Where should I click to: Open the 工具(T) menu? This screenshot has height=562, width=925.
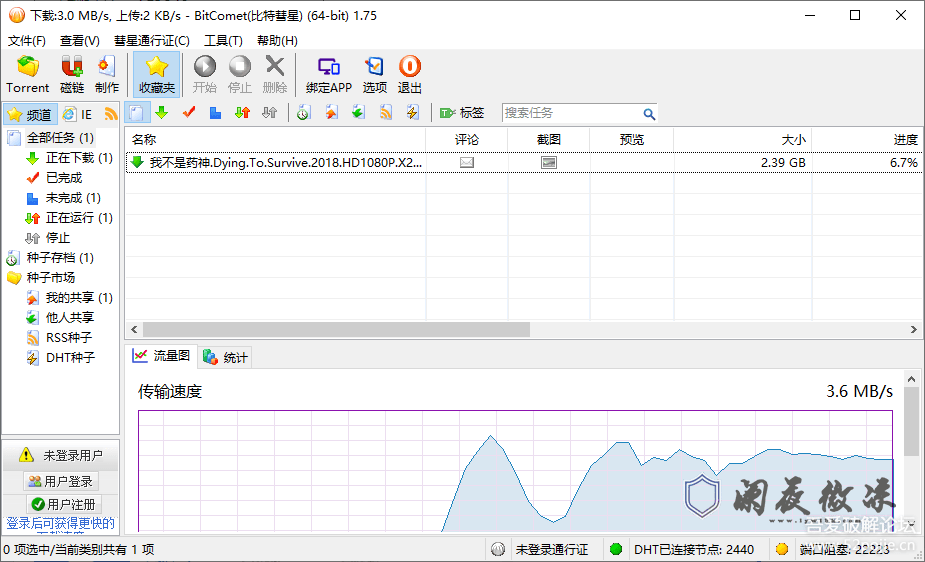pyautogui.click(x=223, y=41)
